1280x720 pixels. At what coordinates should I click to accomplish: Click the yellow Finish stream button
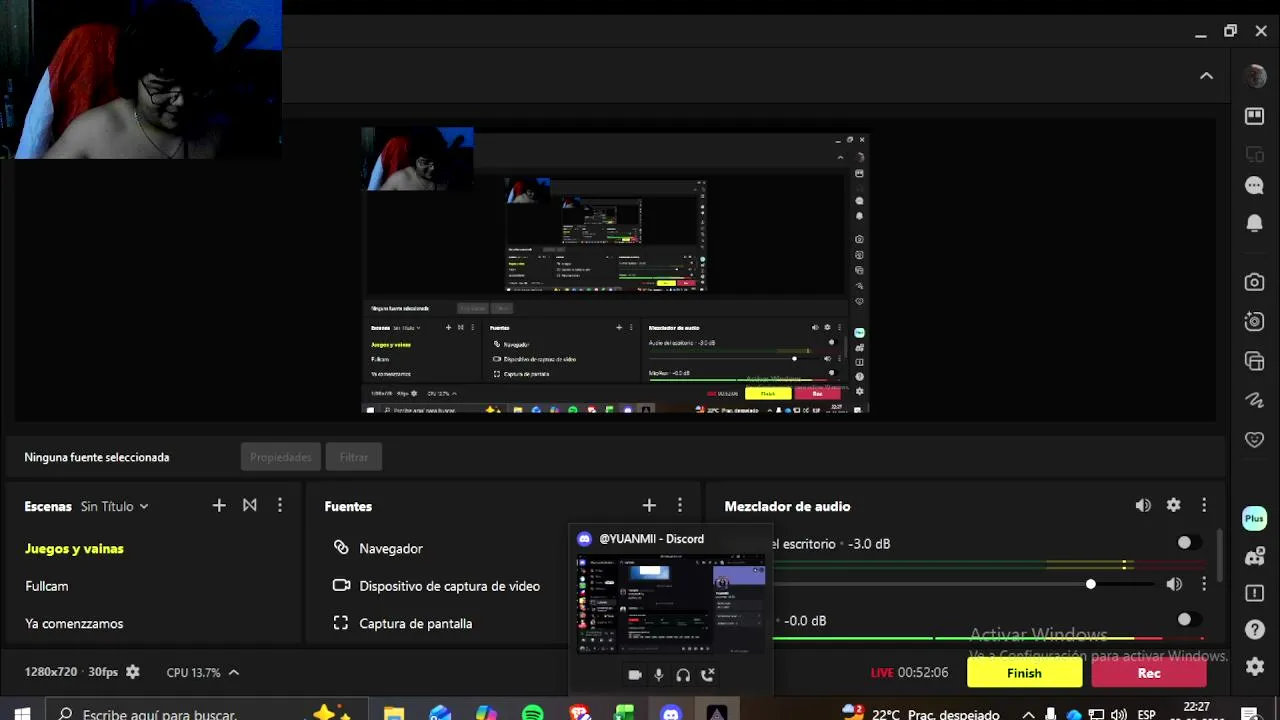click(x=1024, y=673)
